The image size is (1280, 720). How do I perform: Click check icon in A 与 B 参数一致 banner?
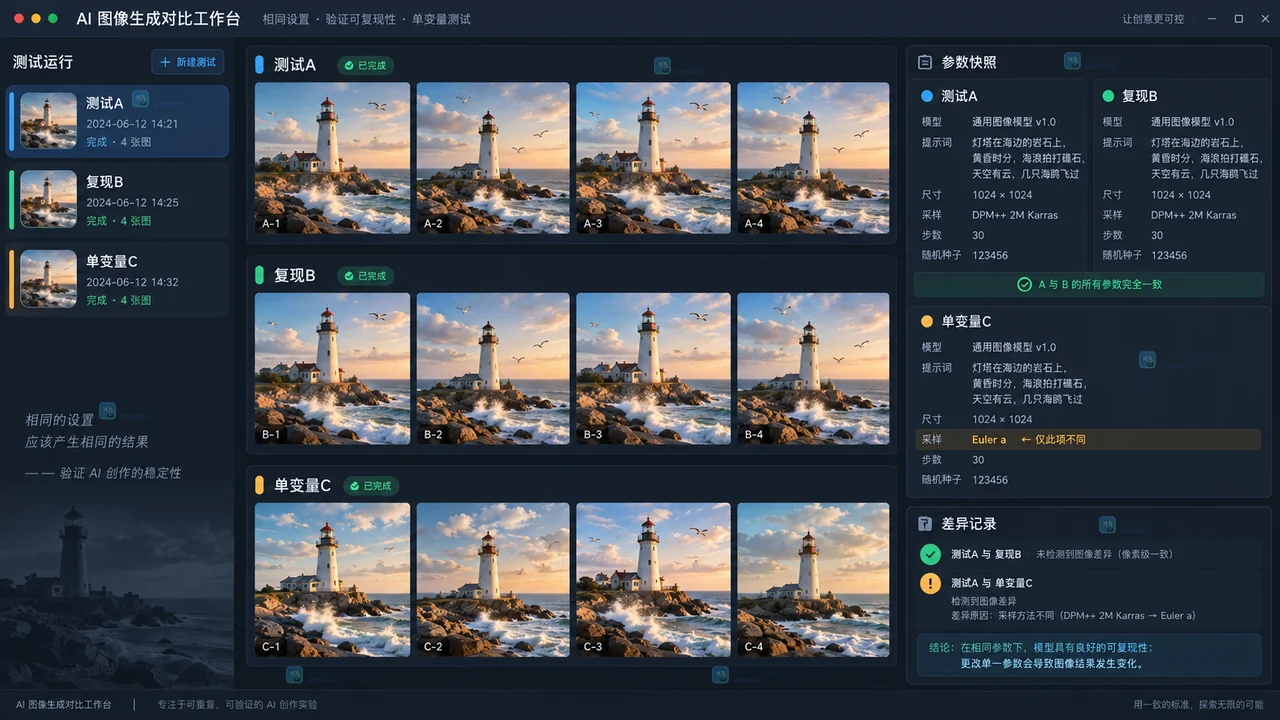pos(1024,285)
